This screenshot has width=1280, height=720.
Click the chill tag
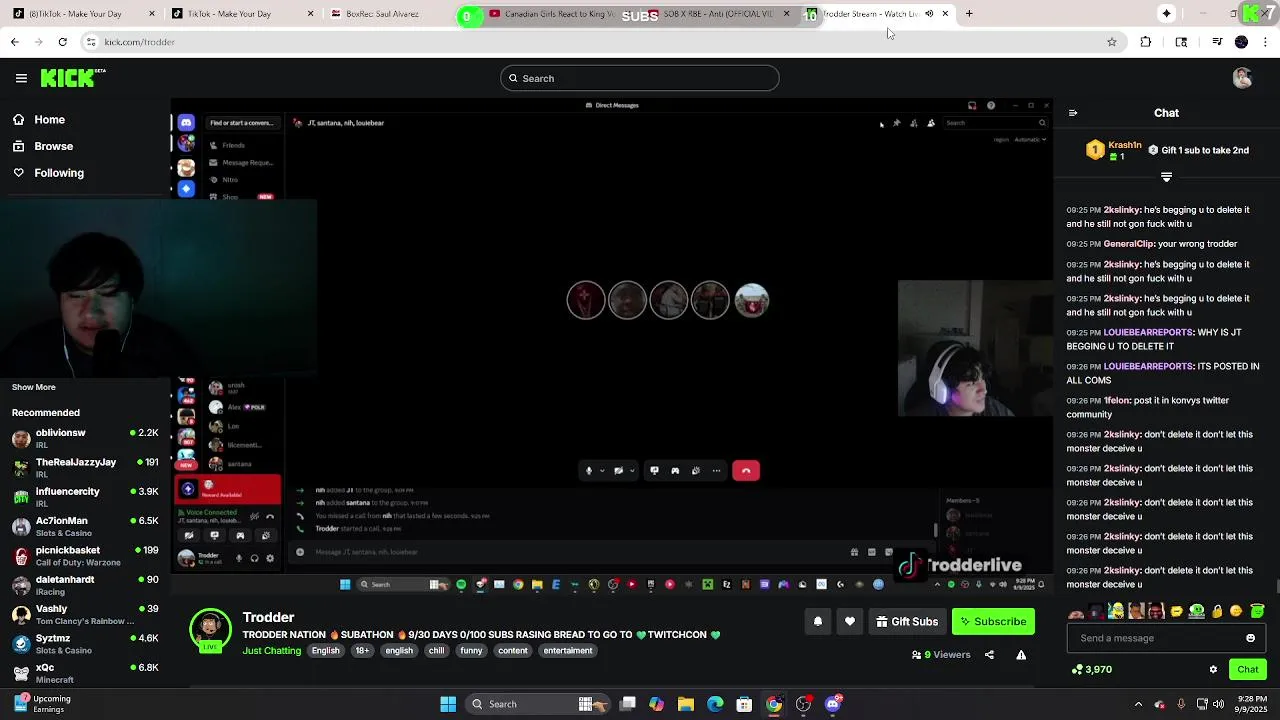point(436,651)
